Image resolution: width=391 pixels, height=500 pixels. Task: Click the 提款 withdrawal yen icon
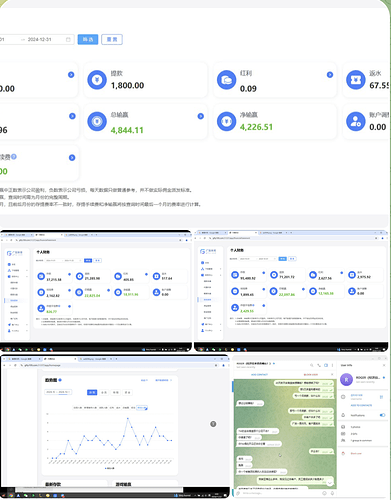[97, 80]
